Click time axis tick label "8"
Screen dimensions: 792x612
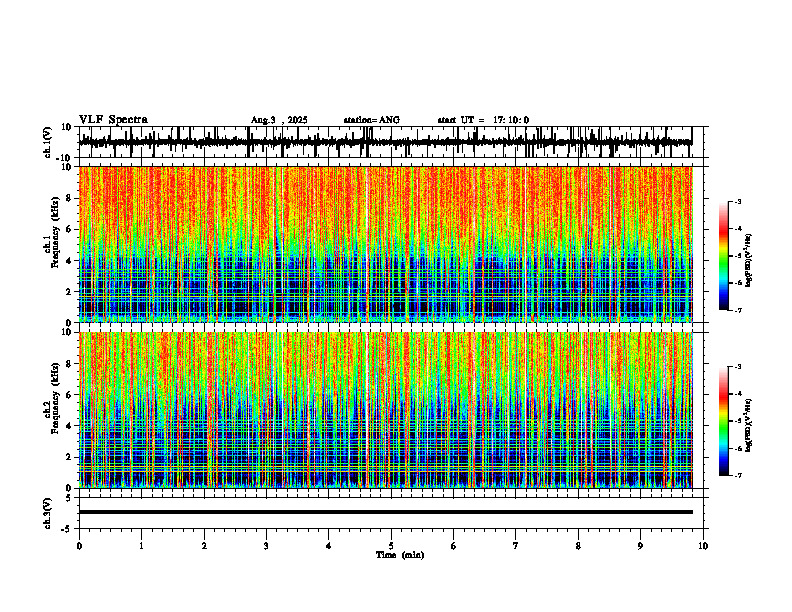[x=578, y=546]
